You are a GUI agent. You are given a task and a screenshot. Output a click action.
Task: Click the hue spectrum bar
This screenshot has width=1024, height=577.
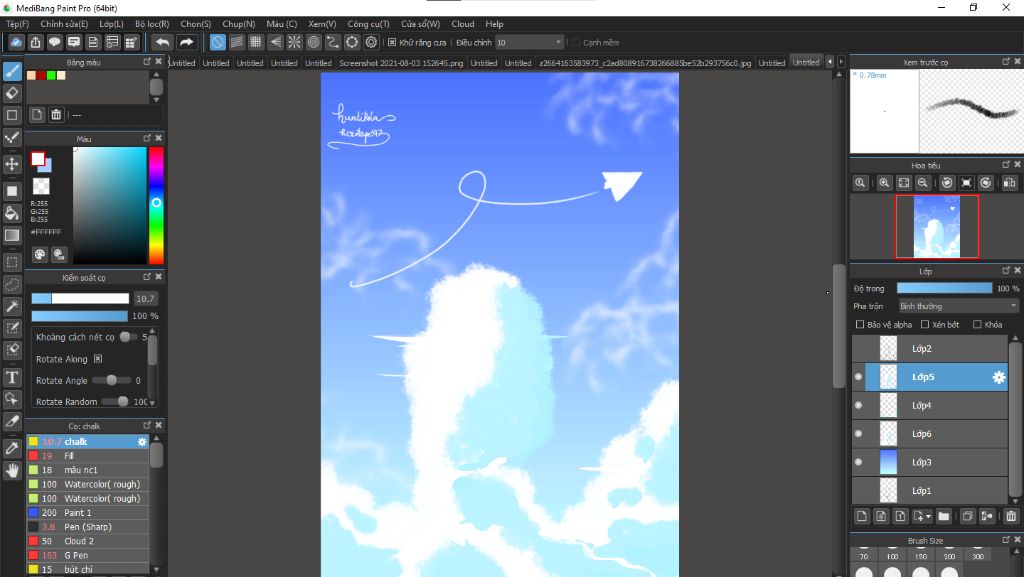pos(156,205)
